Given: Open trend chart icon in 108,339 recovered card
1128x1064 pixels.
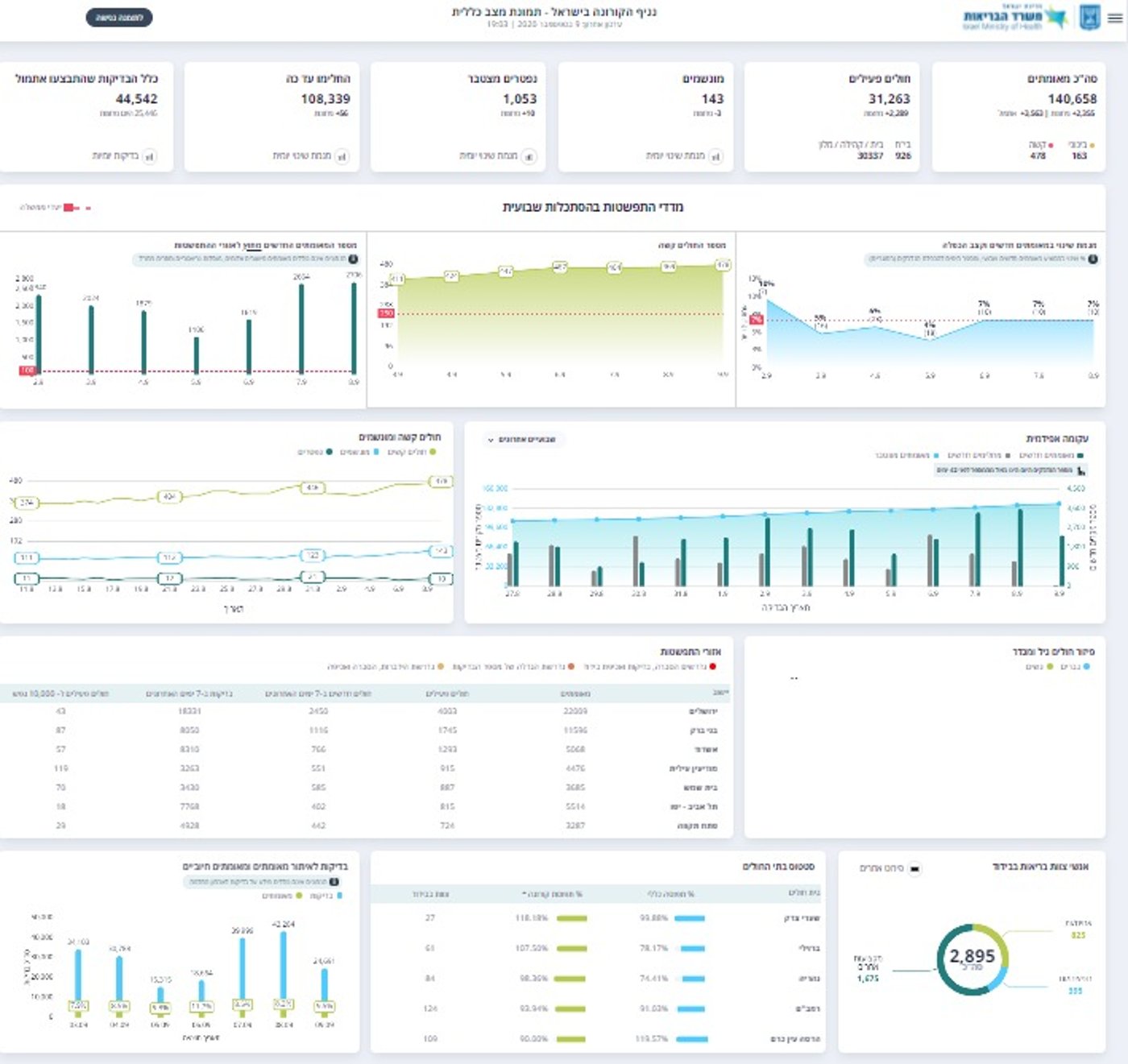Looking at the screenshot, I should [342, 156].
